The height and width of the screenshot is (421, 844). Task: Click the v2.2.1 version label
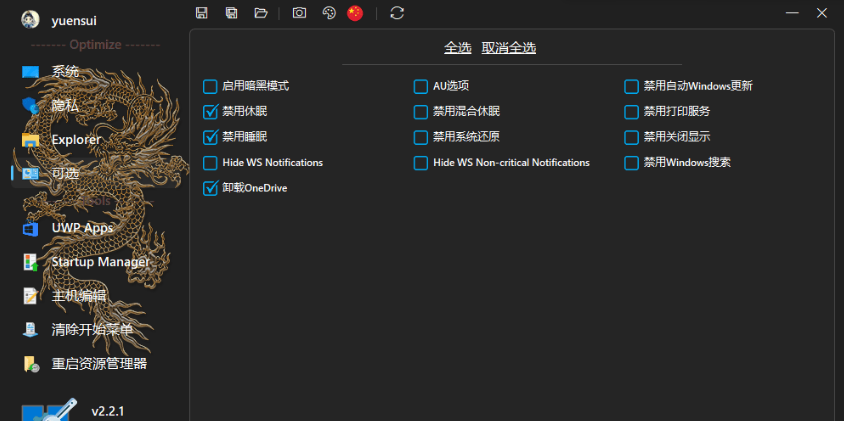pos(108,411)
